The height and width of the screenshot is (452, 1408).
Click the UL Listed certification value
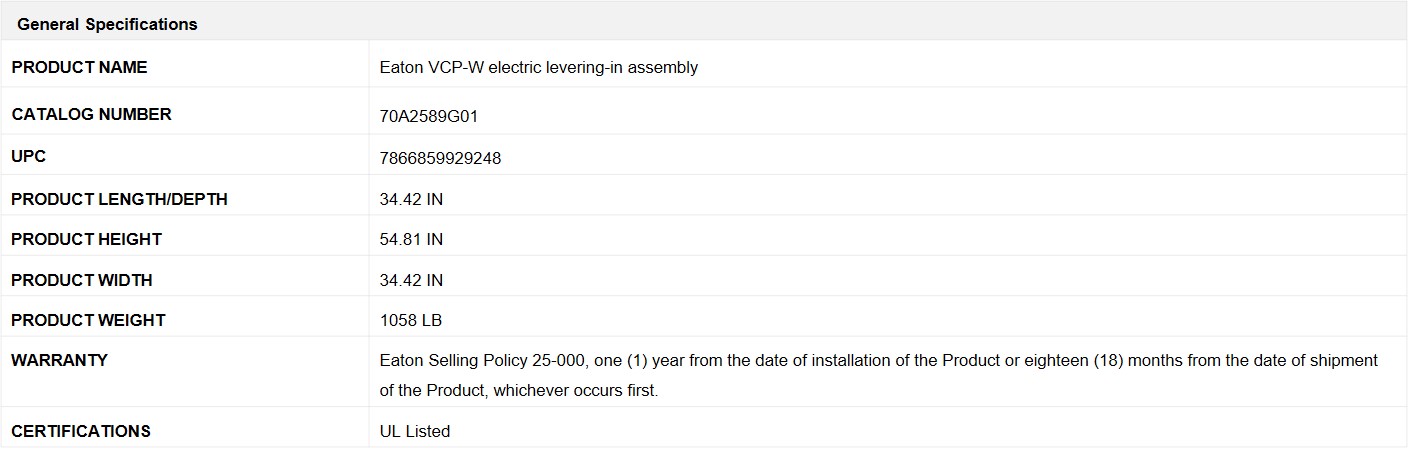click(x=415, y=432)
